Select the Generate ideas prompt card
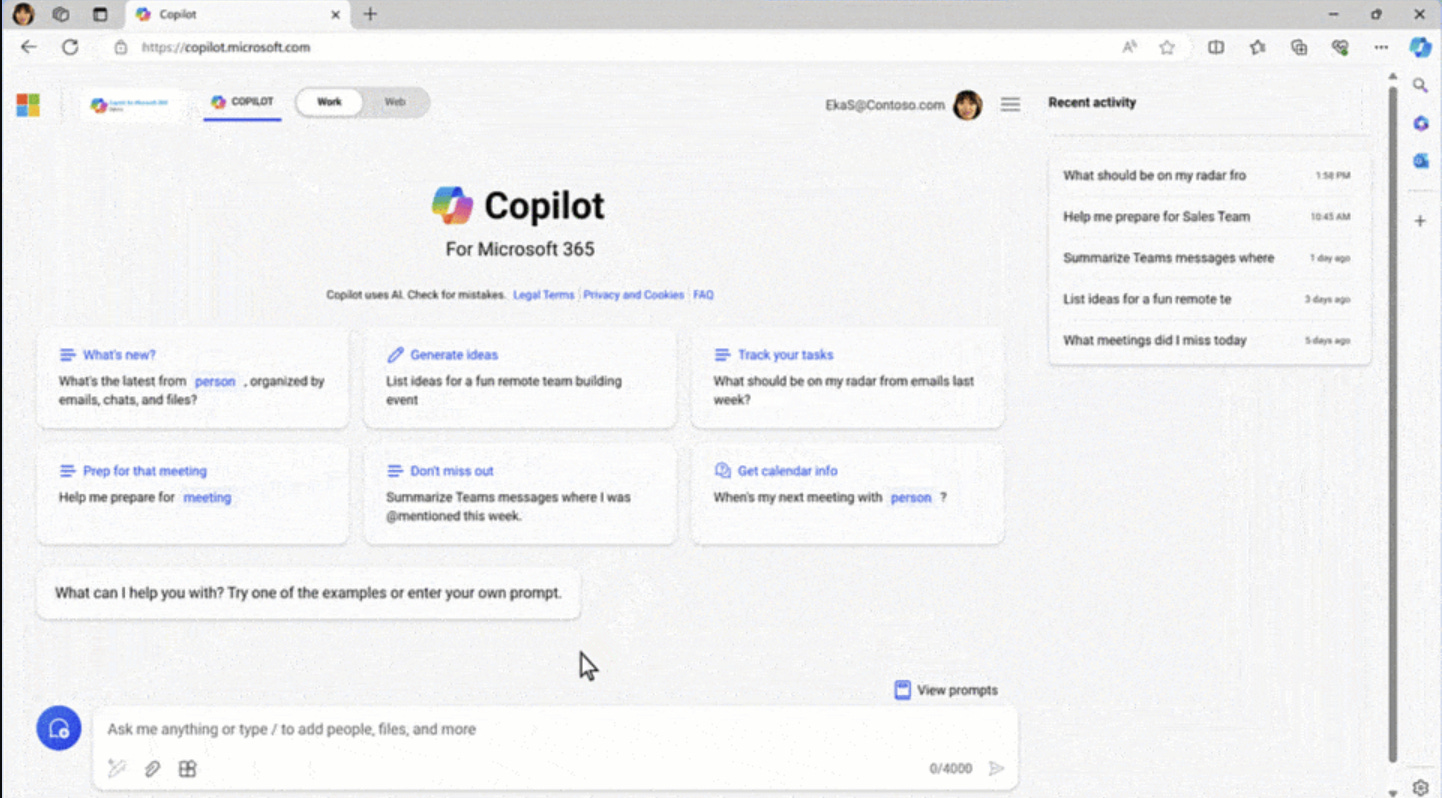Viewport: 1442px width, 798px height. (520, 378)
